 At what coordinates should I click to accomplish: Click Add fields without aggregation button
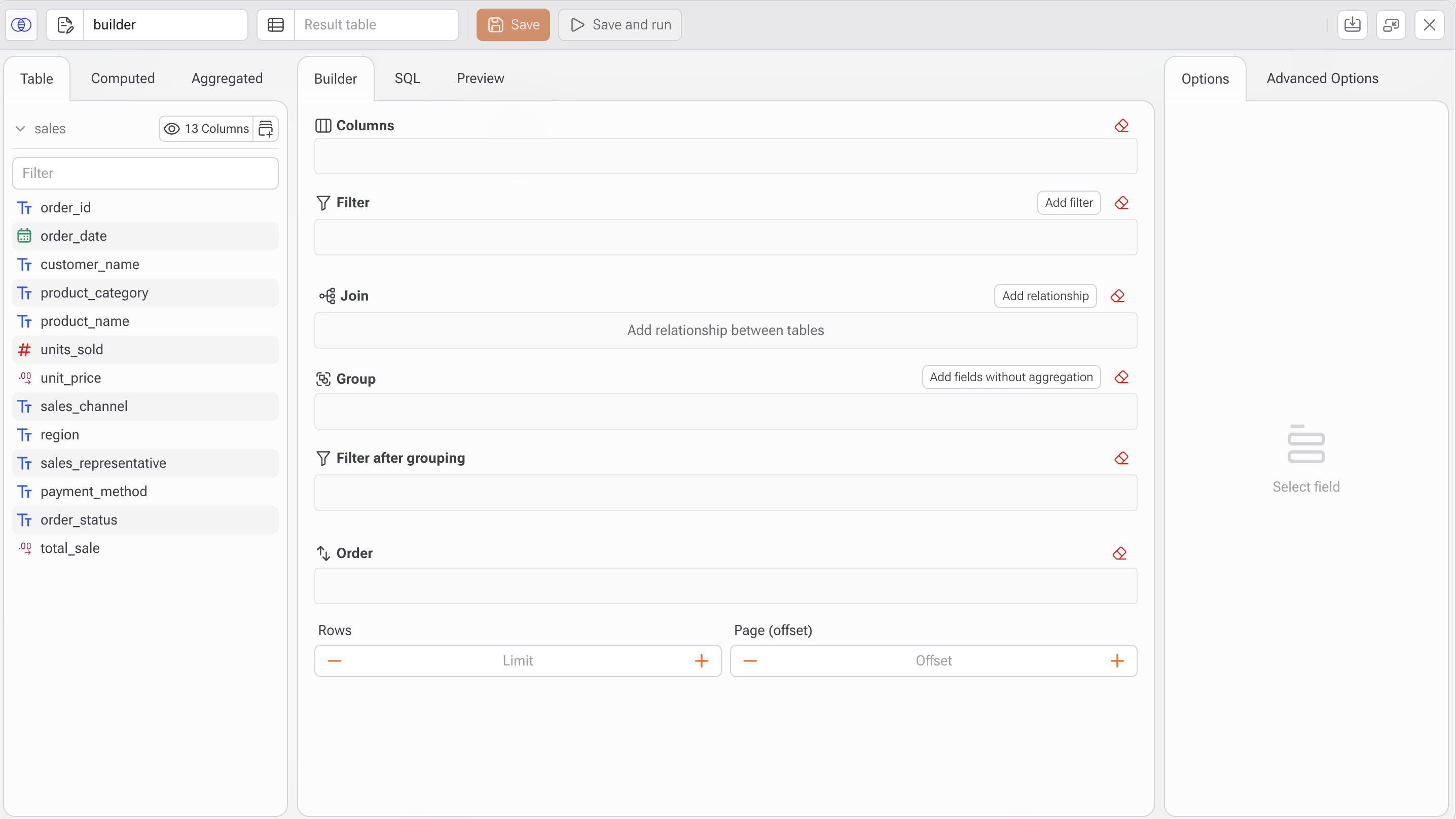point(1010,377)
